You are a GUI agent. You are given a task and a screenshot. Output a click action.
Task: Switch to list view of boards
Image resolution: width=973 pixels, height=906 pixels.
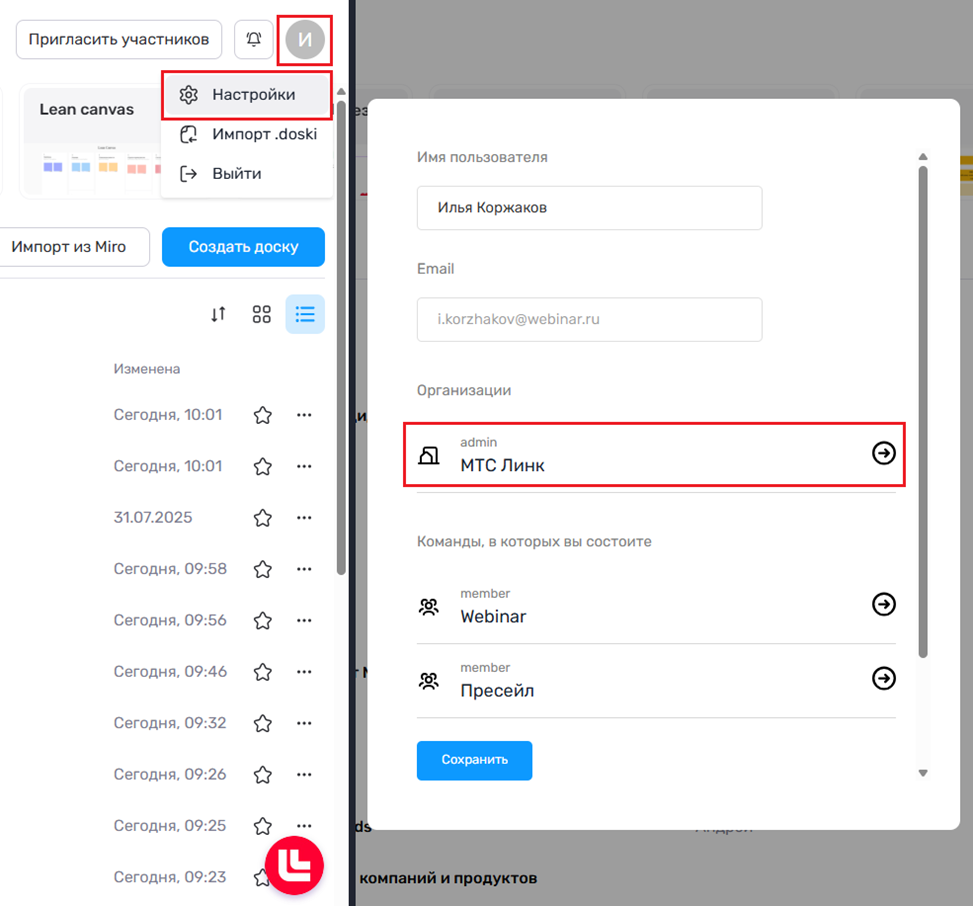(305, 314)
